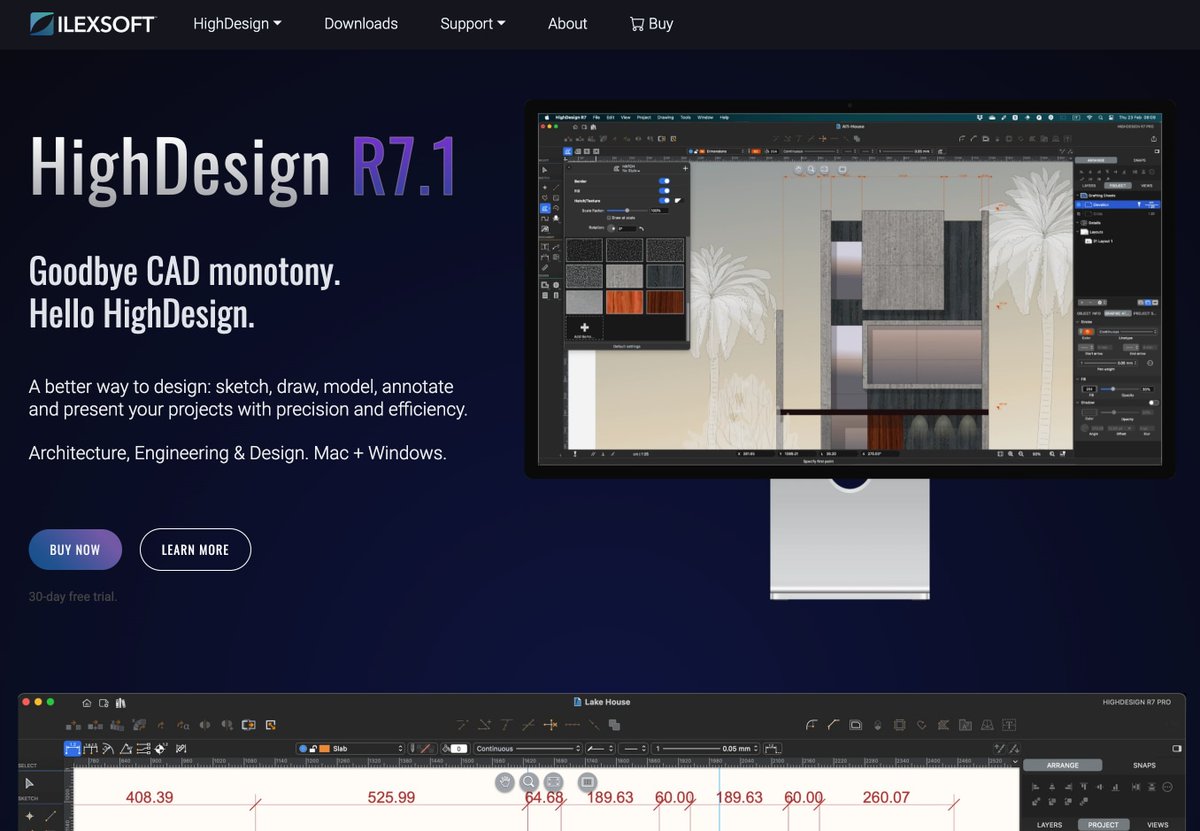The width and height of the screenshot is (1200, 831).
Task: Switch to ARRANGE tab in Lake House panel
Action: tap(1062, 765)
